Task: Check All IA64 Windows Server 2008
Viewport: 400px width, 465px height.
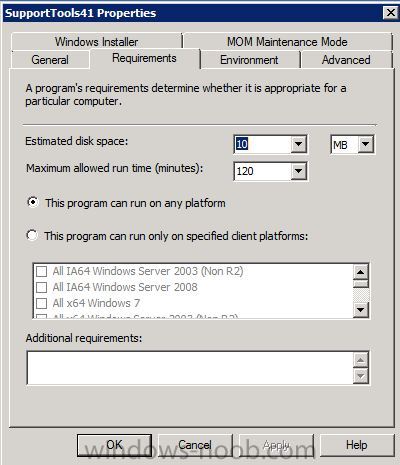Action: tap(42, 287)
